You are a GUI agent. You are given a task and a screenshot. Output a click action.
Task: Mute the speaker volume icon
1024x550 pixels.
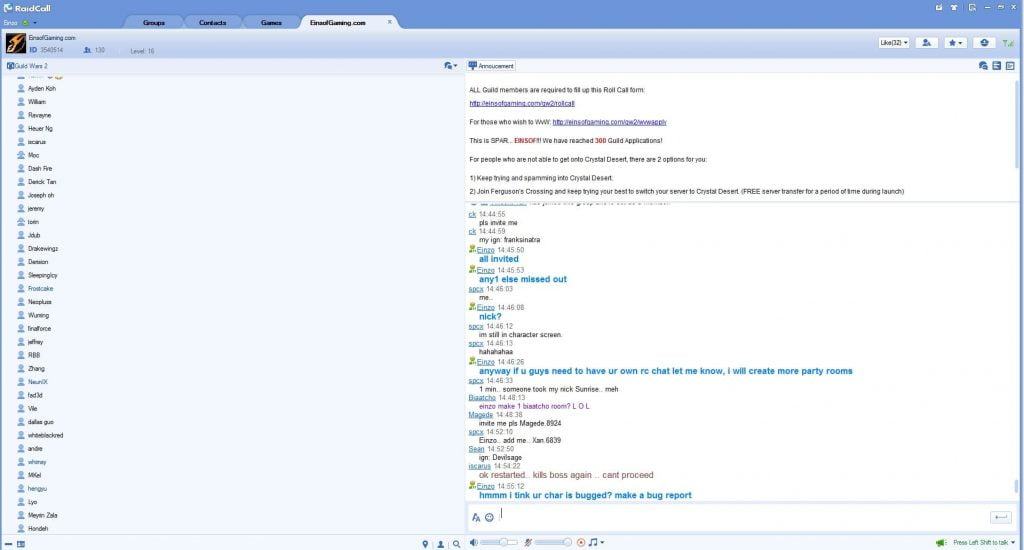click(x=473, y=542)
